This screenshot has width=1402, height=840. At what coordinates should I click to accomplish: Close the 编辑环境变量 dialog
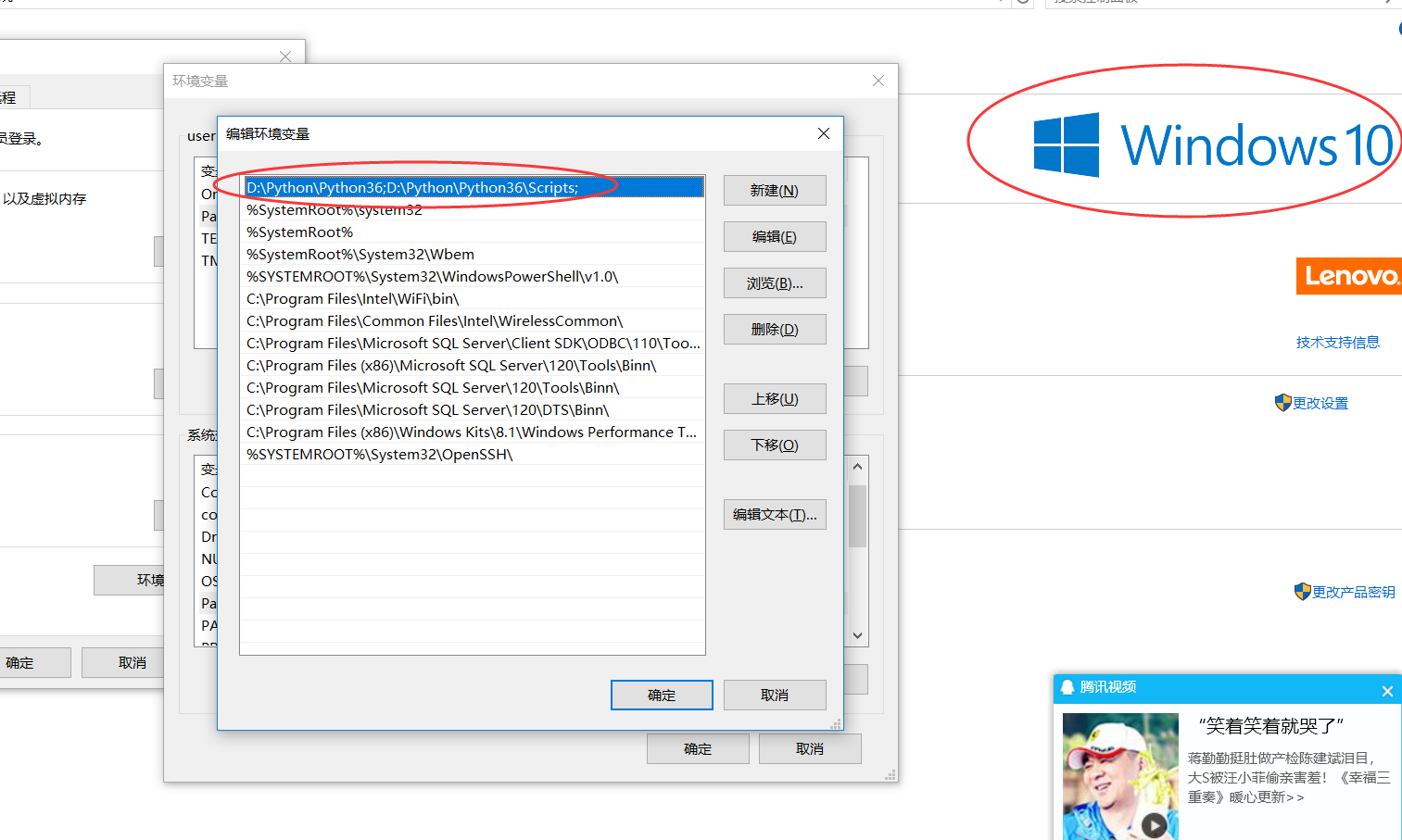(824, 133)
